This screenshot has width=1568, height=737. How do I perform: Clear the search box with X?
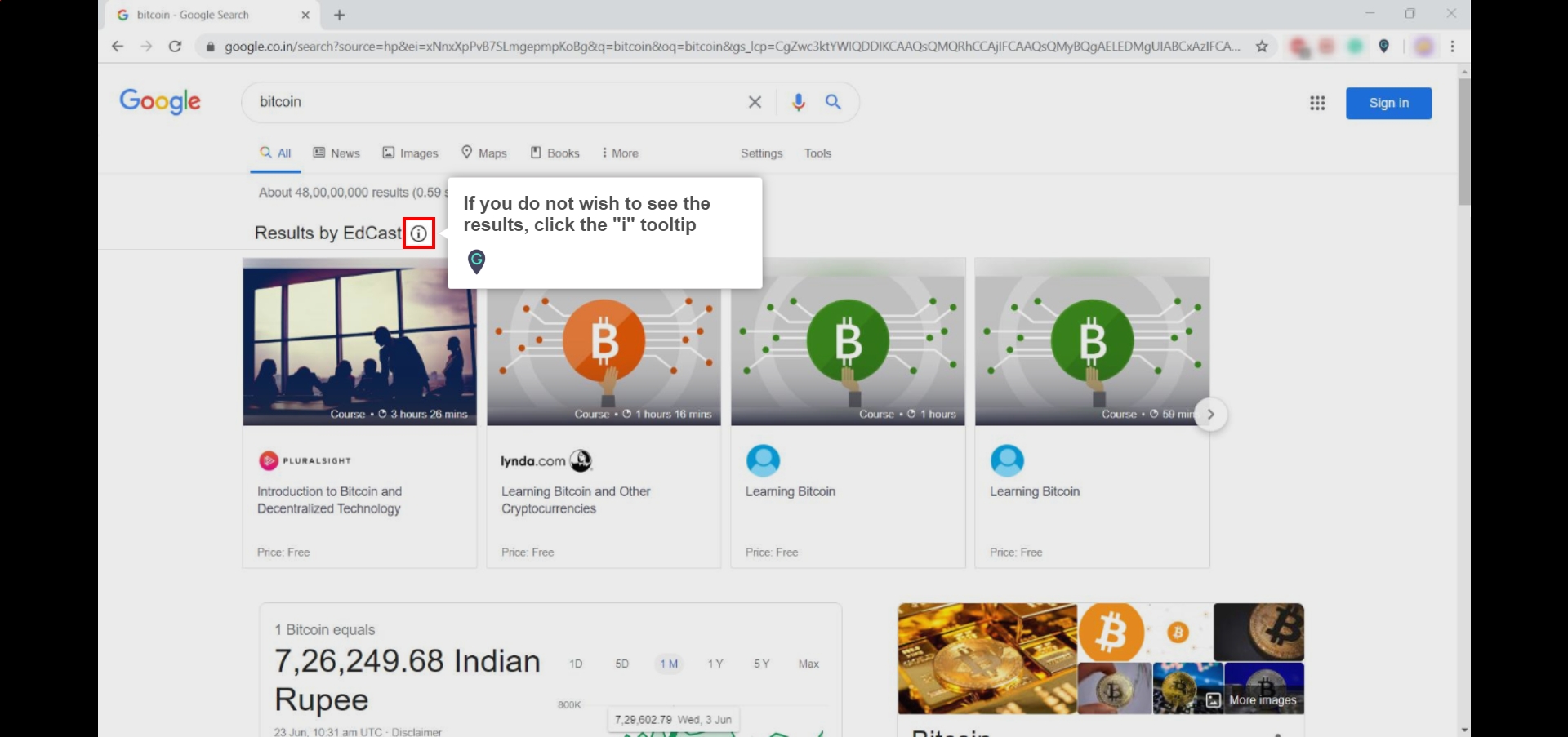click(x=755, y=102)
